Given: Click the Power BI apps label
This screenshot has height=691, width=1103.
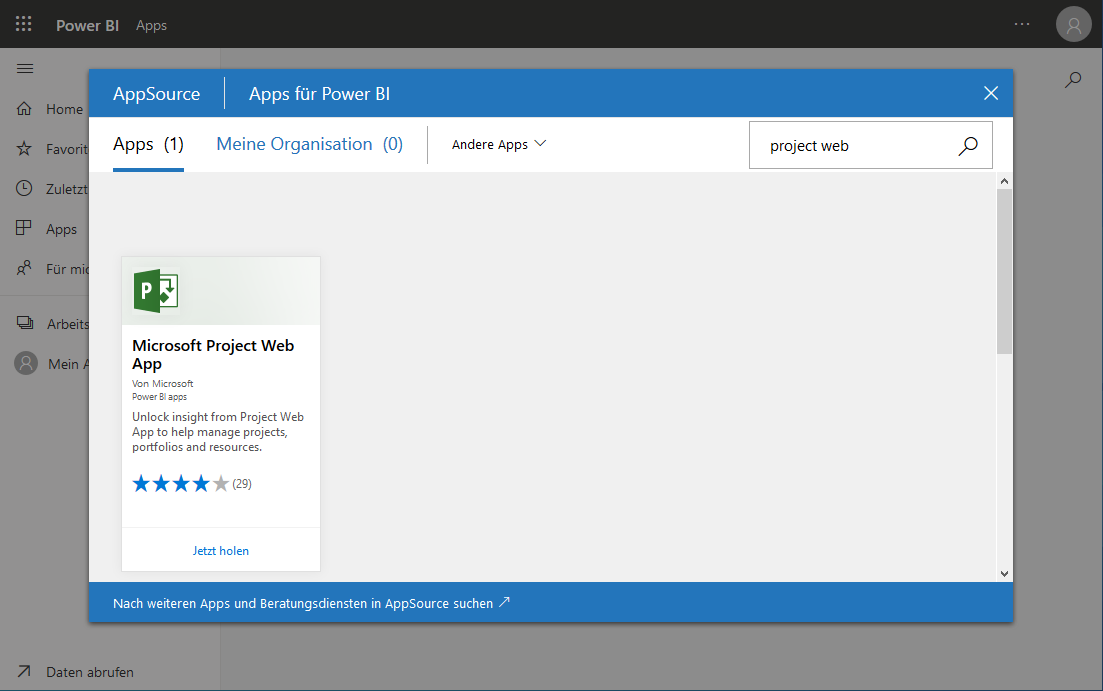Looking at the screenshot, I should 160,397.
